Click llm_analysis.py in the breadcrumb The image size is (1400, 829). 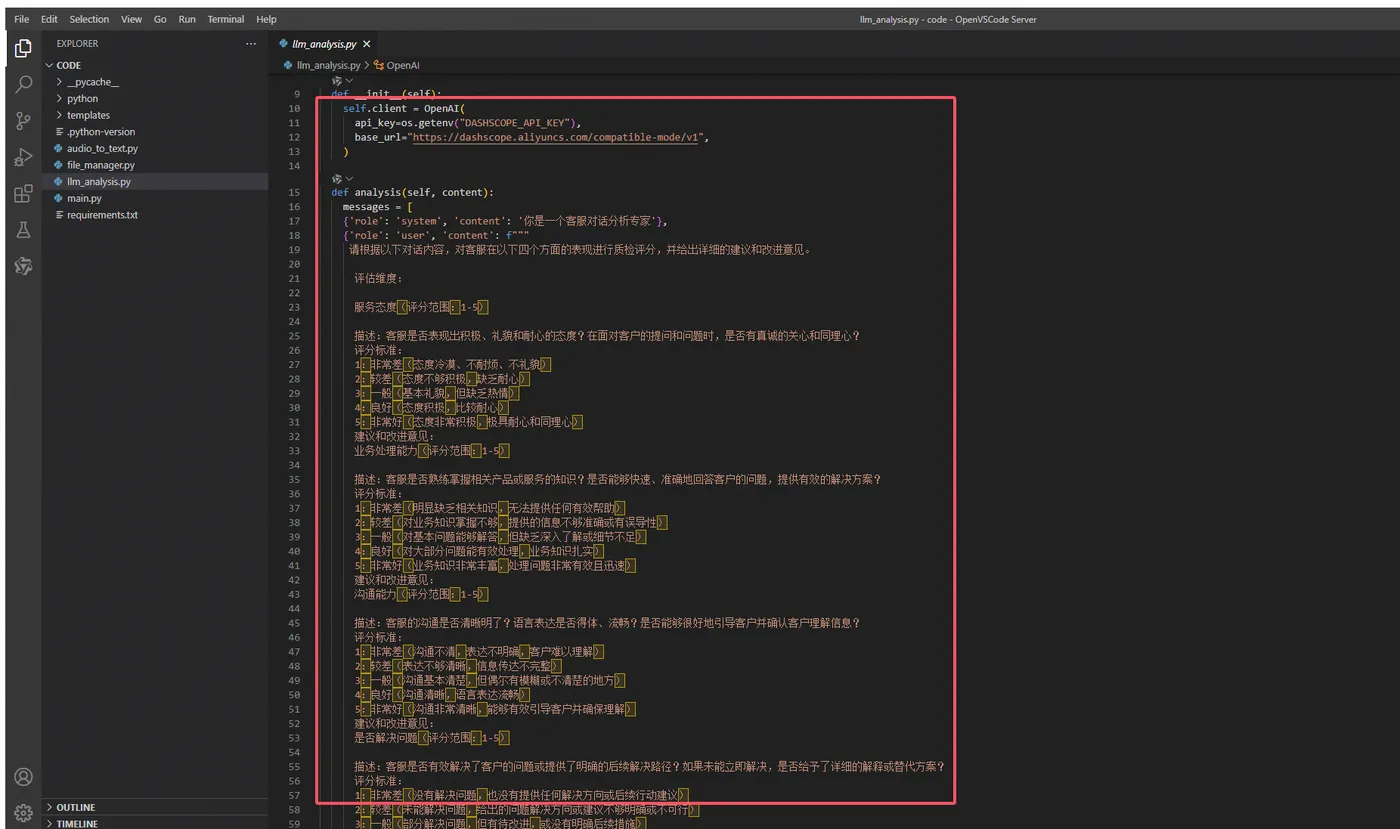[x=328, y=65]
